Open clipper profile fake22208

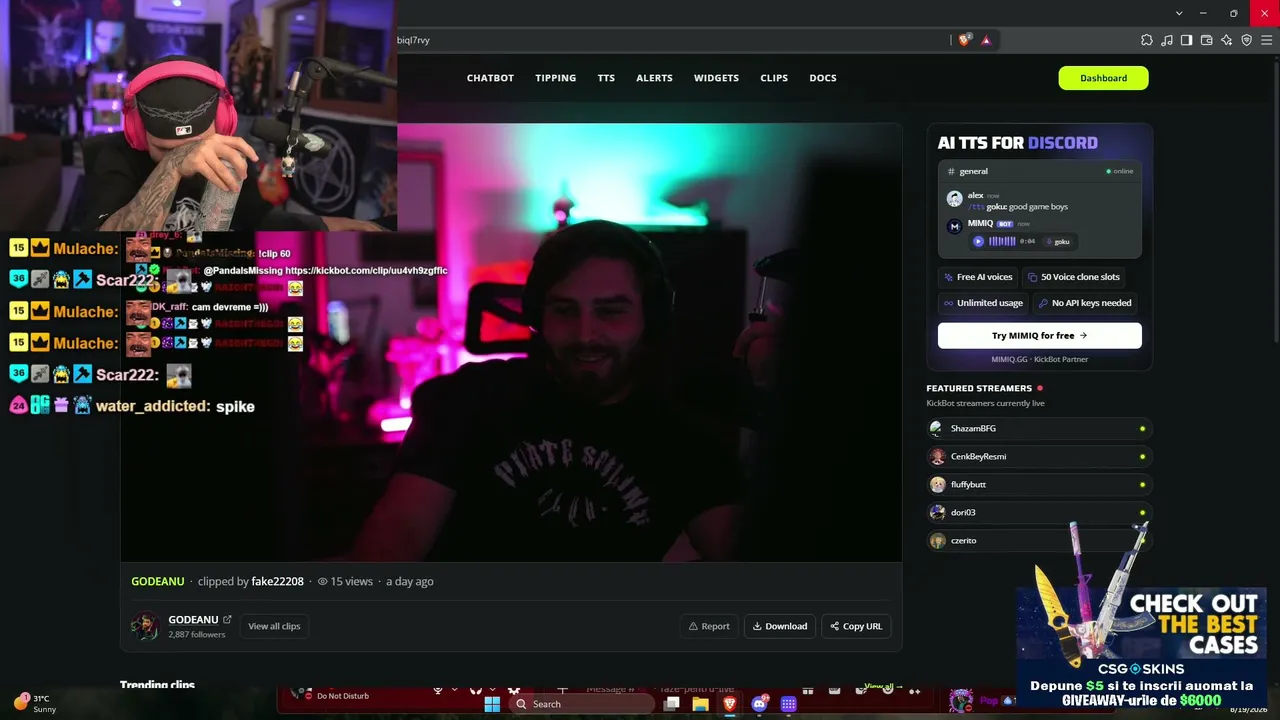278,581
